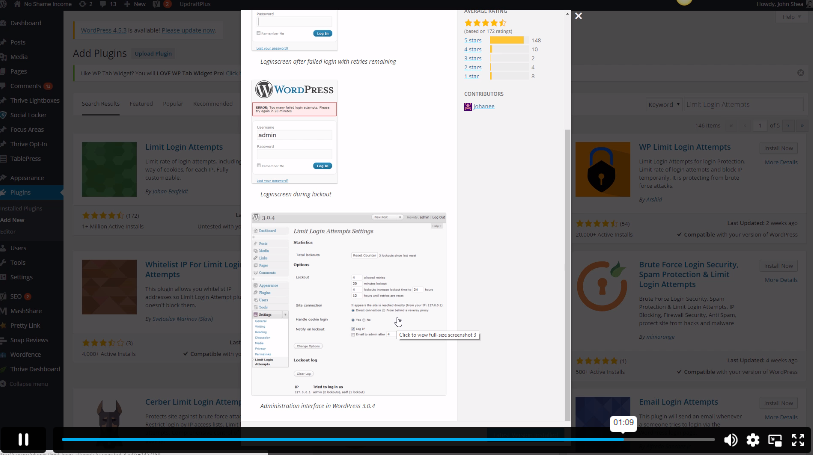Show 5 stars ratings

click(472, 40)
